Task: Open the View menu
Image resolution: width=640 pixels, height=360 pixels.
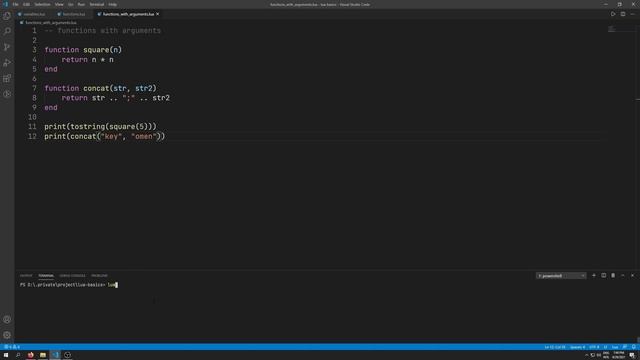Action: click(59, 4)
